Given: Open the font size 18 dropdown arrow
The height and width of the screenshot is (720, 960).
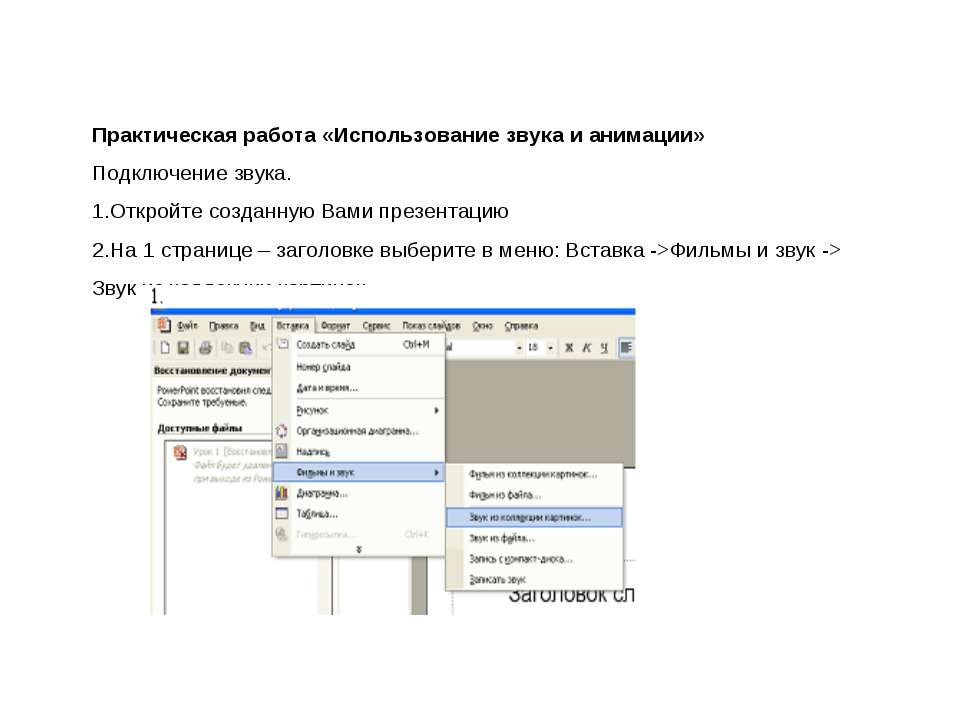Looking at the screenshot, I should click(x=550, y=348).
